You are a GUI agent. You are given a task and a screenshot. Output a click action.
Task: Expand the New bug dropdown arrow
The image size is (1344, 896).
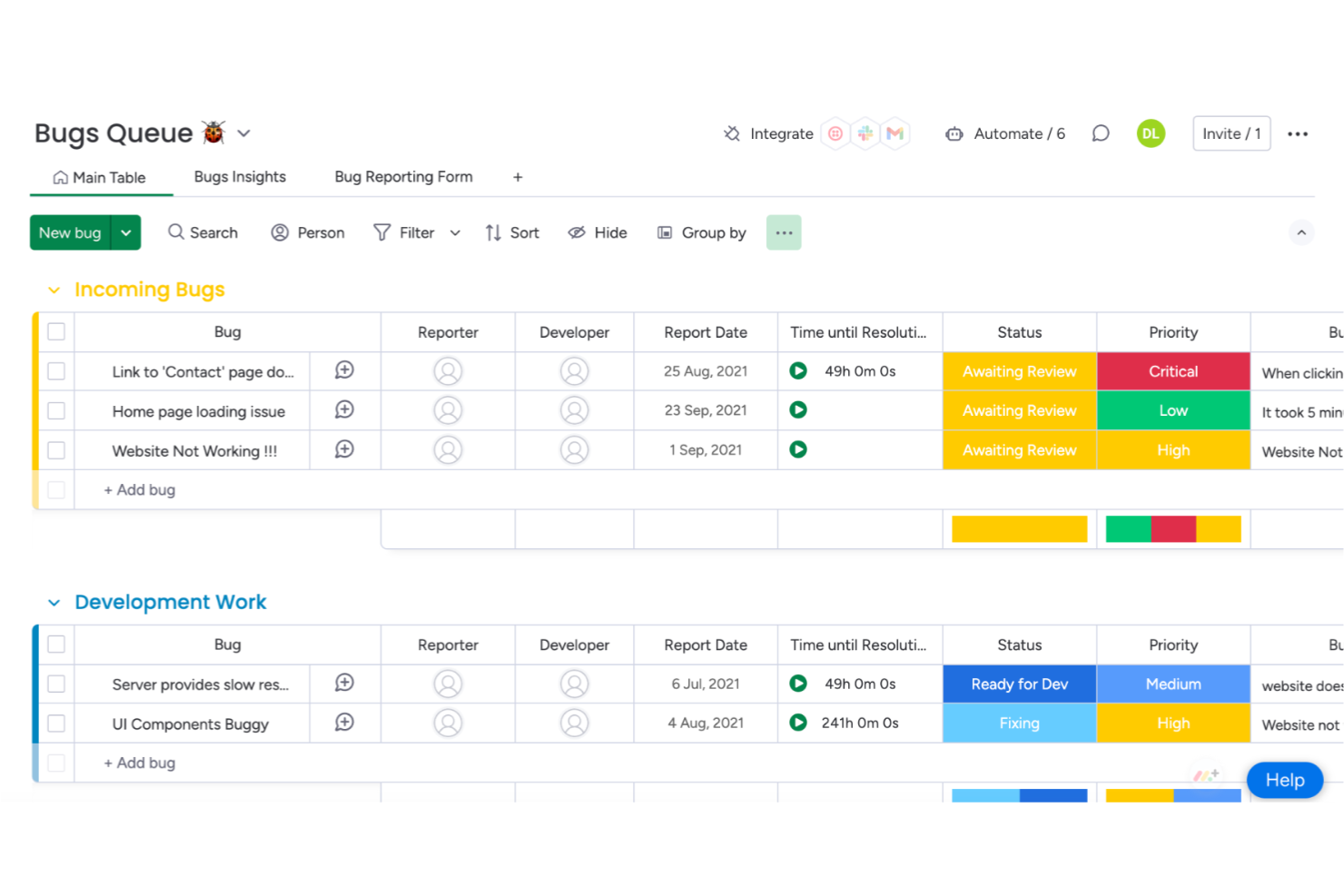tap(126, 232)
